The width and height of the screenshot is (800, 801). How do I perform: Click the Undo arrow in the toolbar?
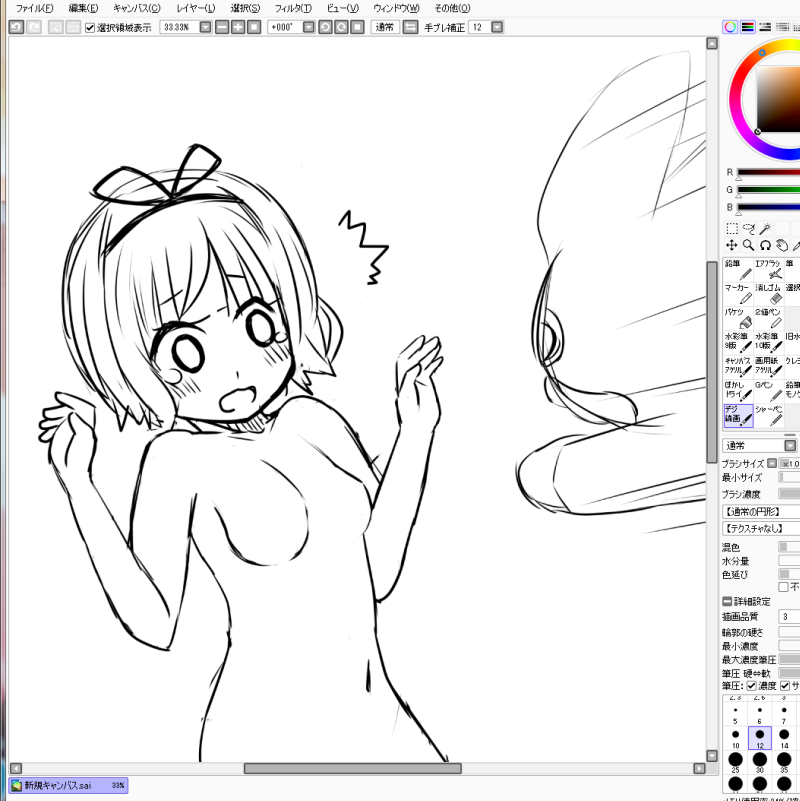pyautogui.click(x=16, y=27)
